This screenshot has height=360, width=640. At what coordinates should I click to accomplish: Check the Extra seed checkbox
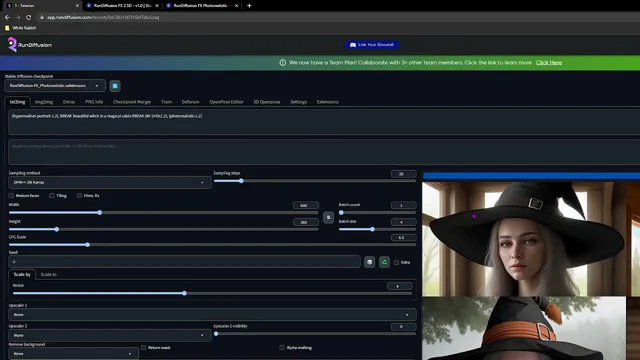[x=396, y=262]
